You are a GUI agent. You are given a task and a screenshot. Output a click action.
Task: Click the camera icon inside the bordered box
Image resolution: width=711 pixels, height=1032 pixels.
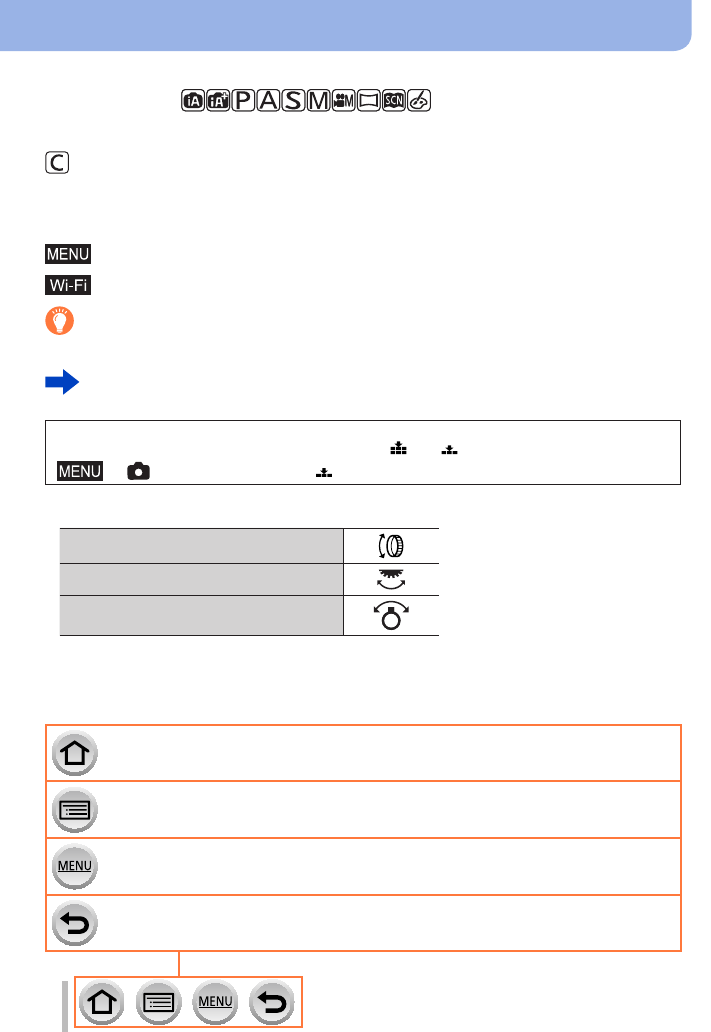pos(136,470)
